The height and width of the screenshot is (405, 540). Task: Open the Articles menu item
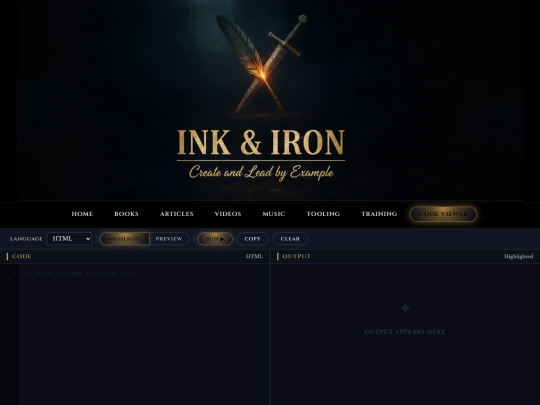tap(177, 214)
